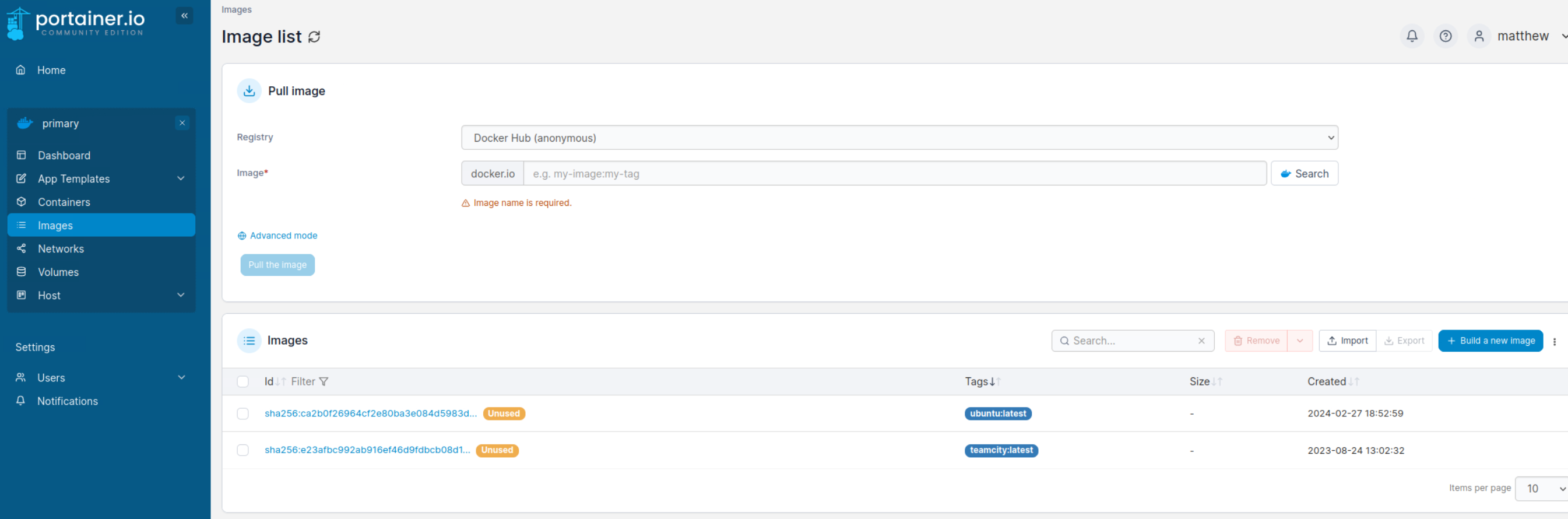Refresh the image list
The width and height of the screenshot is (1568, 519).
coord(314,37)
